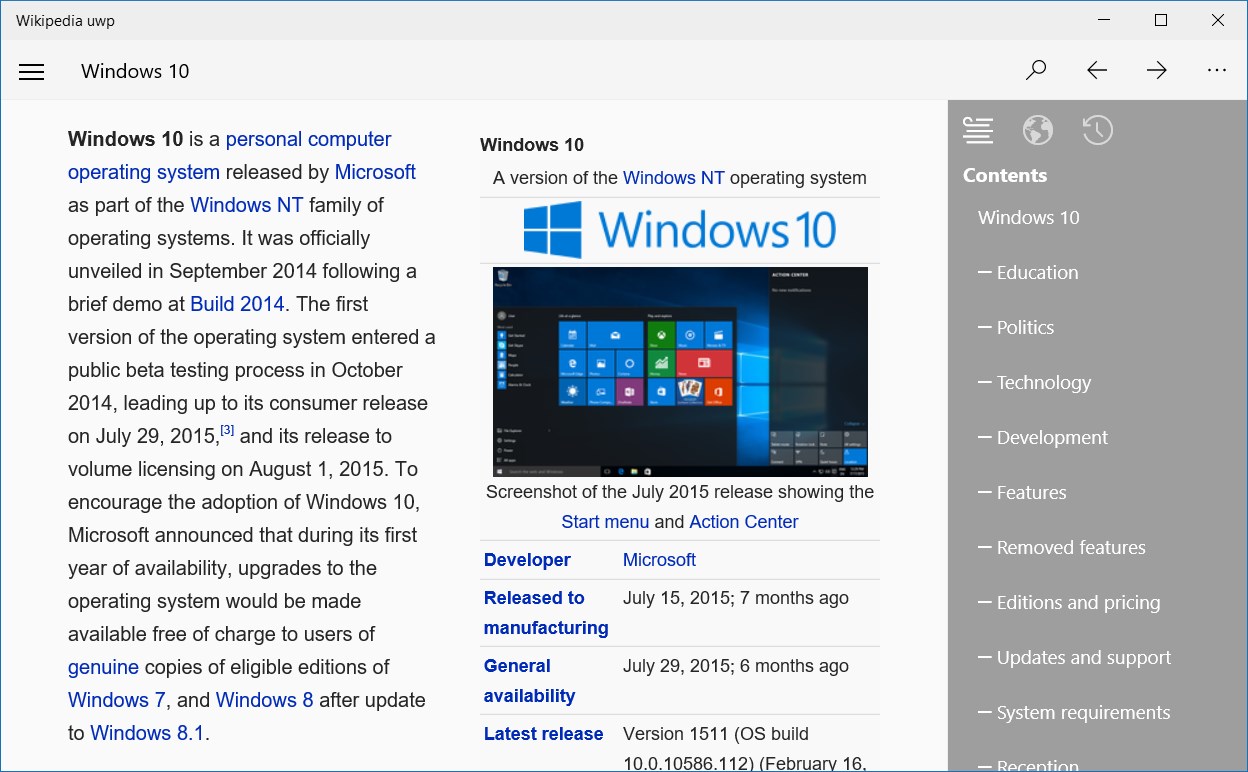1248x772 pixels.
Task: Select the page title Windows 10 in header
Action: click(x=135, y=71)
